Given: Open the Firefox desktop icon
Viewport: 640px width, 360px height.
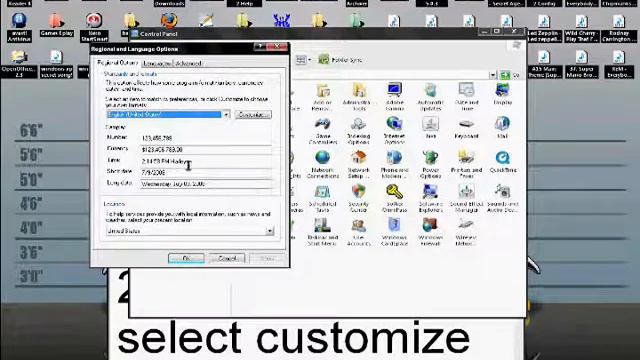Looking at the screenshot, I should pyautogui.click(x=169, y=20).
